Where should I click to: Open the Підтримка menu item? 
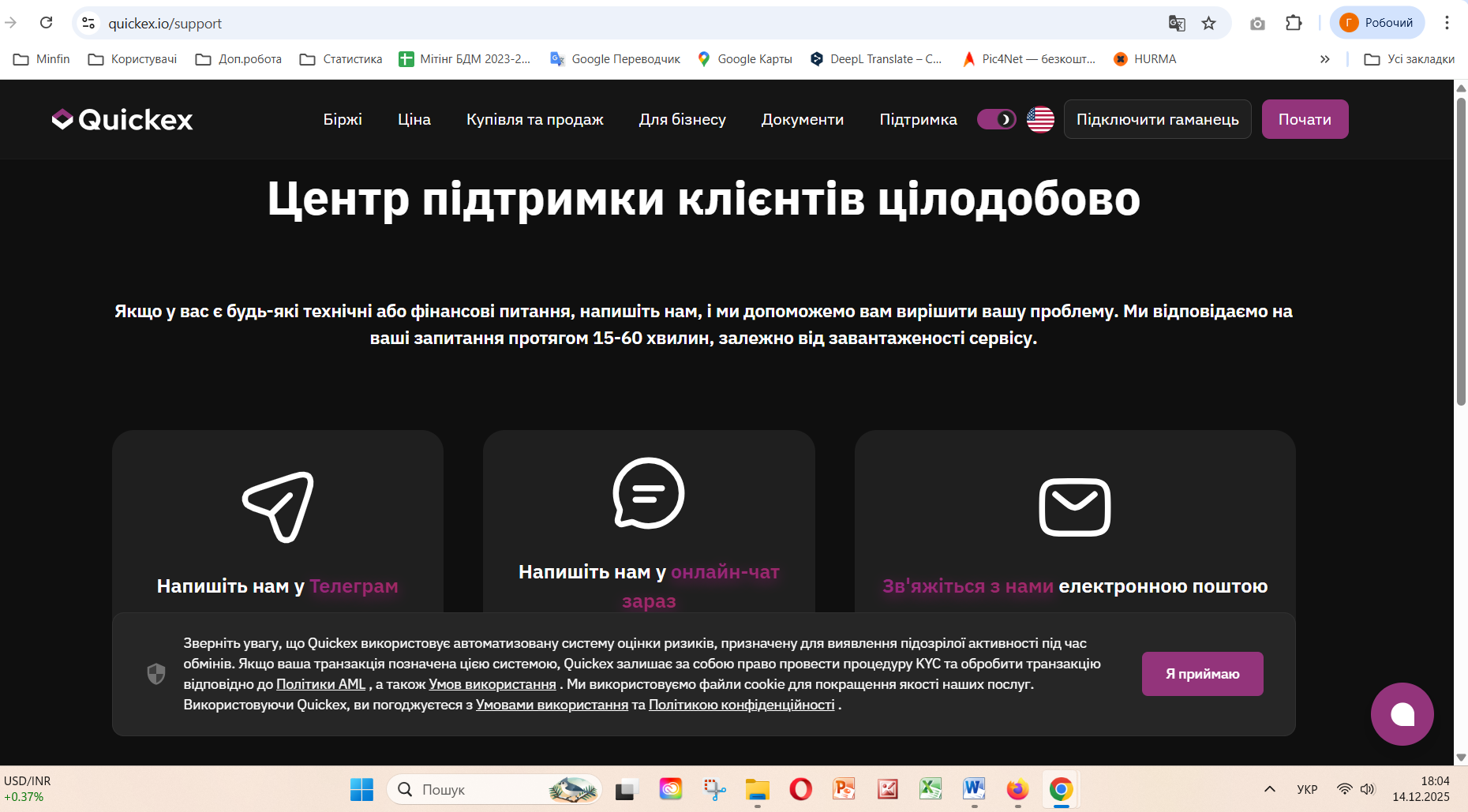[919, 119]
